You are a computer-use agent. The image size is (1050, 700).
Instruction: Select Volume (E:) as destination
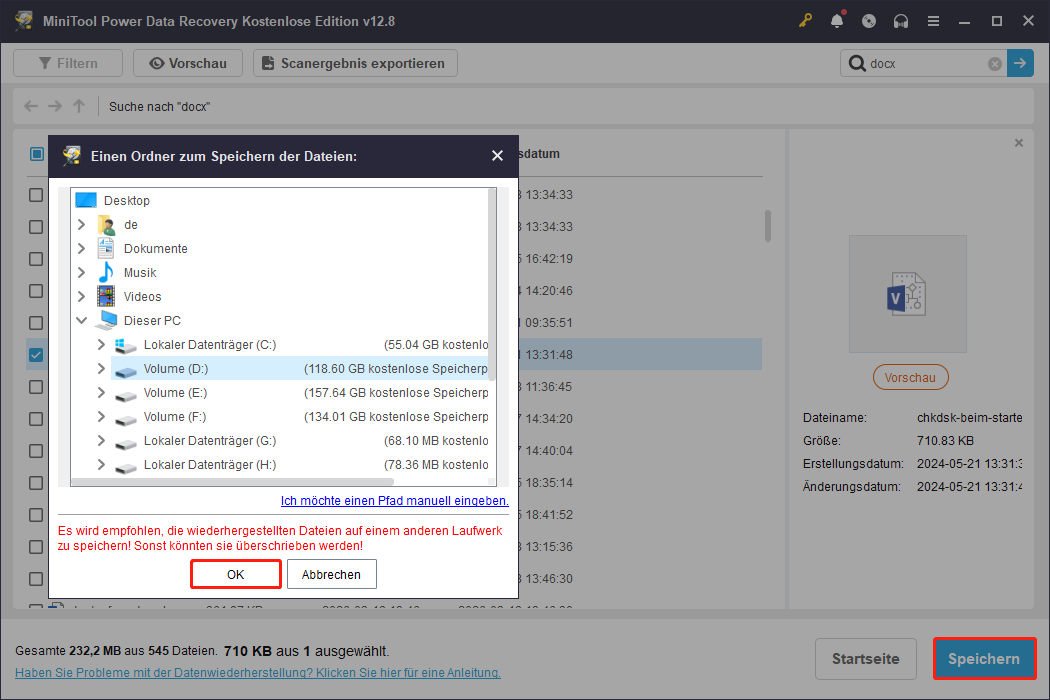click(175, 393)
